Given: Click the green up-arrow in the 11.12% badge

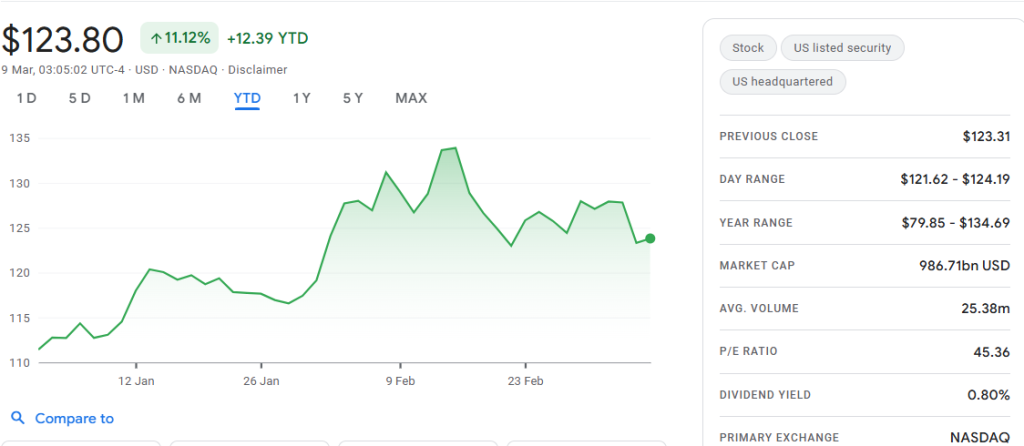Looking at the screenshot, I should tap(155, 39).
